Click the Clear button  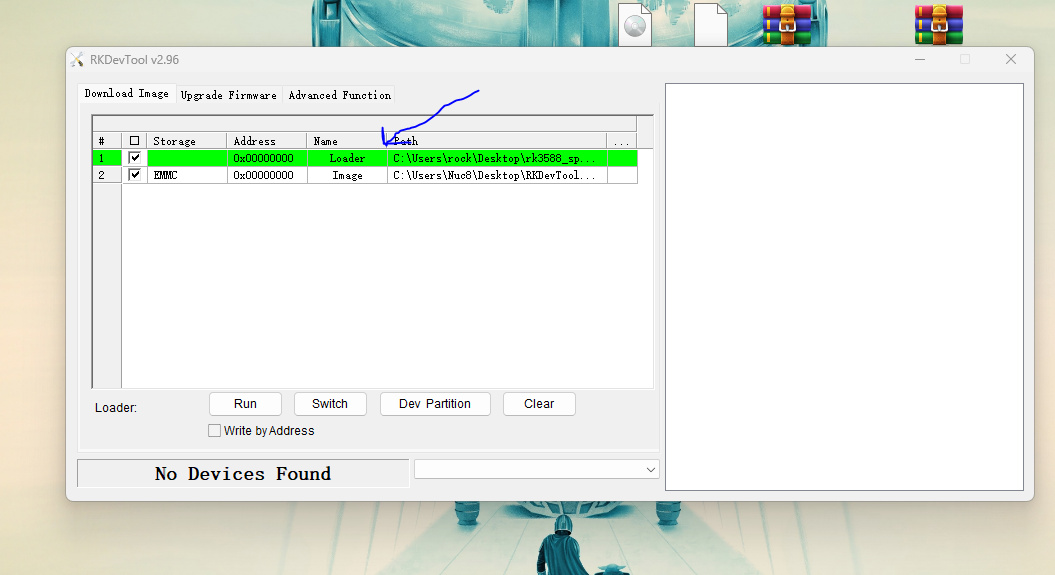click(539, 404)
